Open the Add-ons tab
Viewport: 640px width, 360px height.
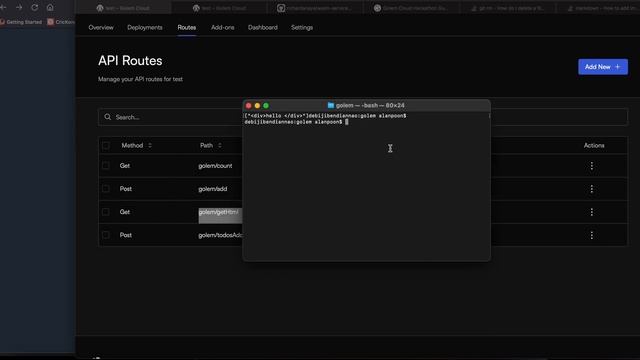(x=222, y=27)
